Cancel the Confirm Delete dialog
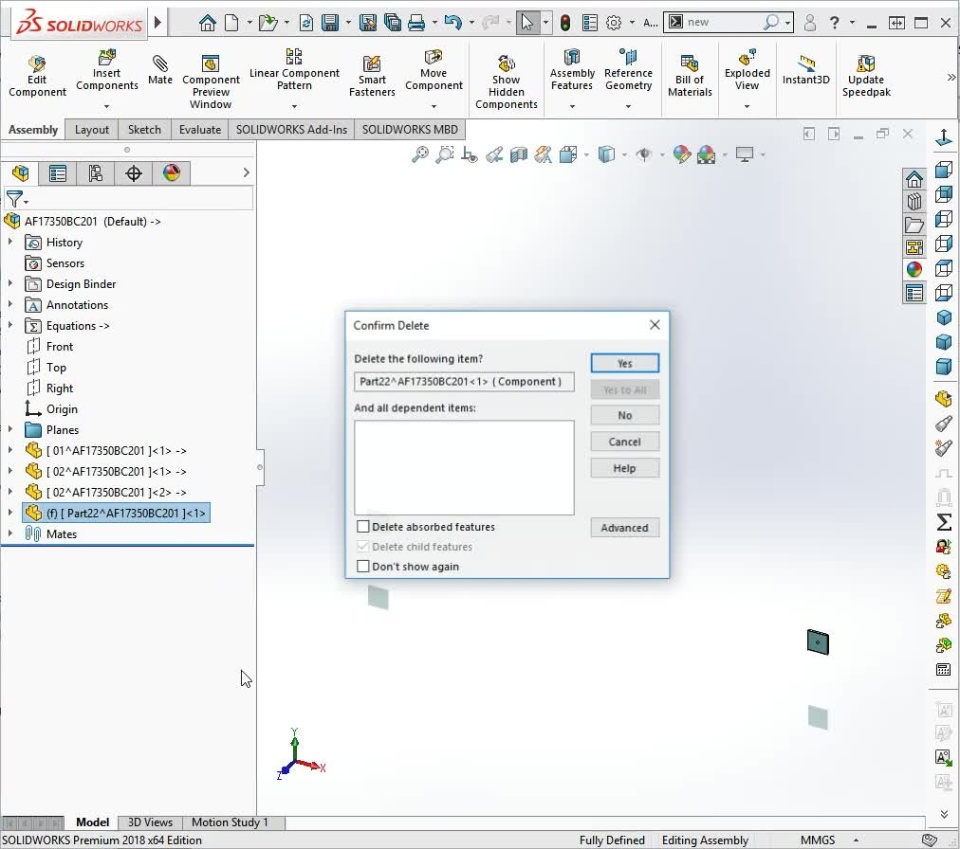 pos(624,441)
